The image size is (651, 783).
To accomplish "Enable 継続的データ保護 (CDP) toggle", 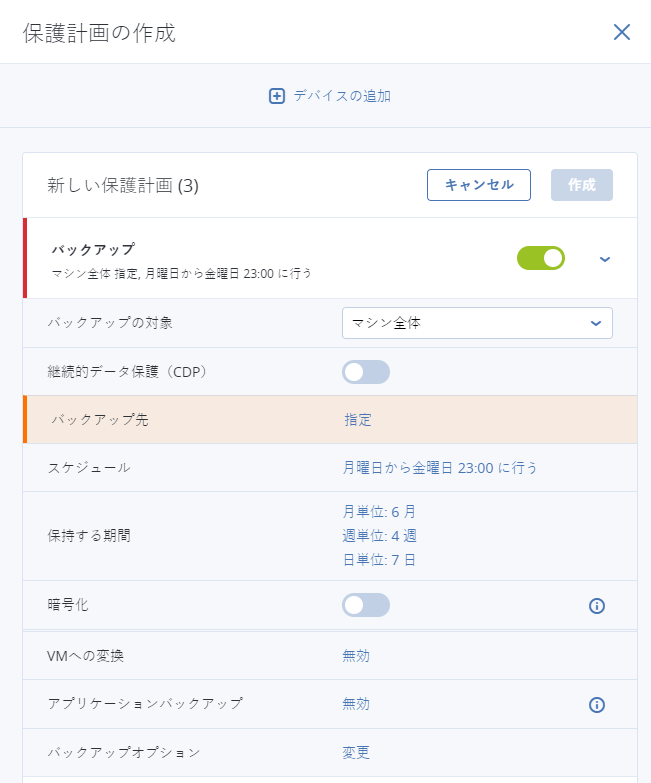I will 366,372.
